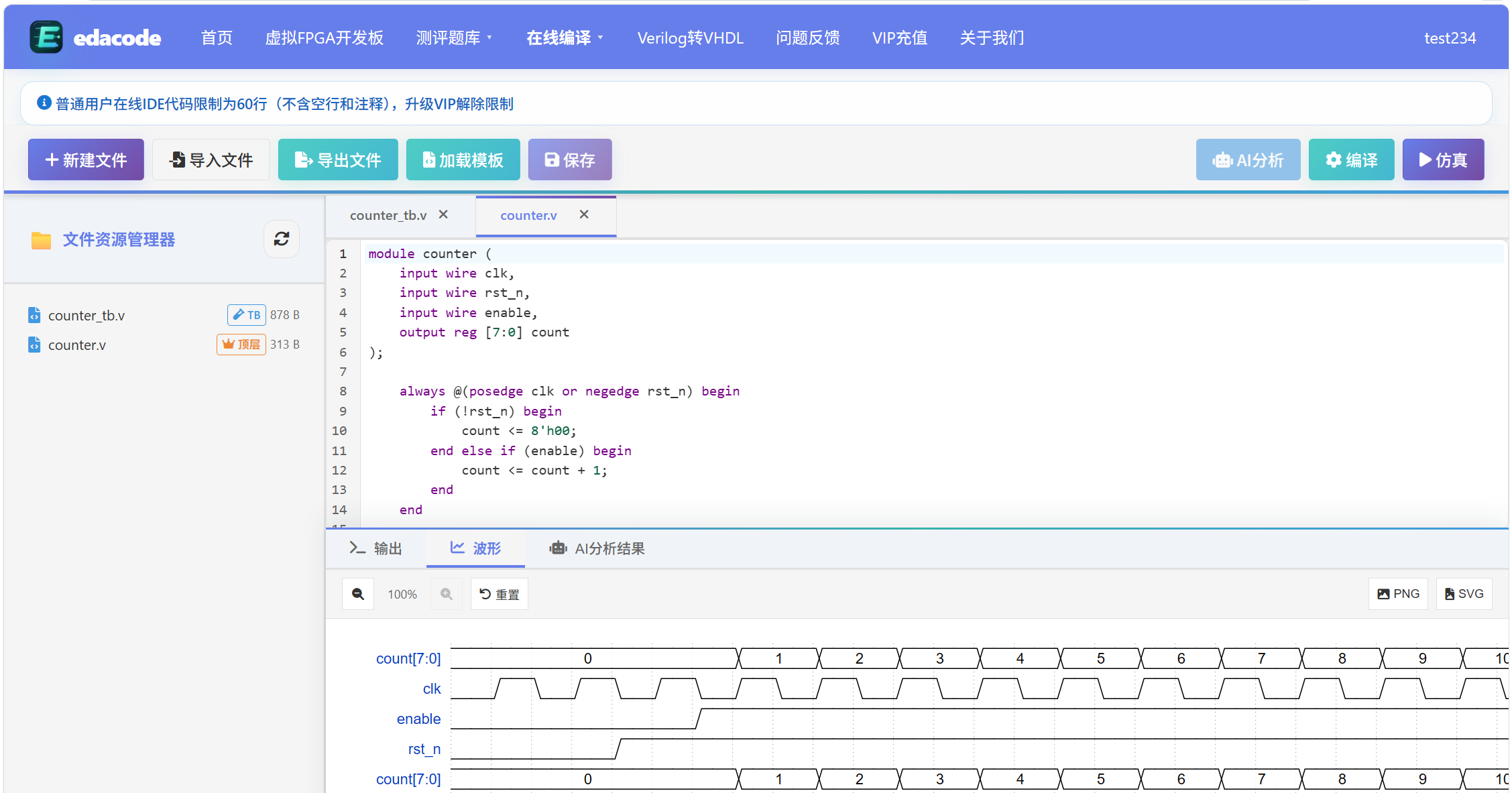Click the clk signal label in waveform
Screen dimensions: 1512x793
tap(432, 688)
